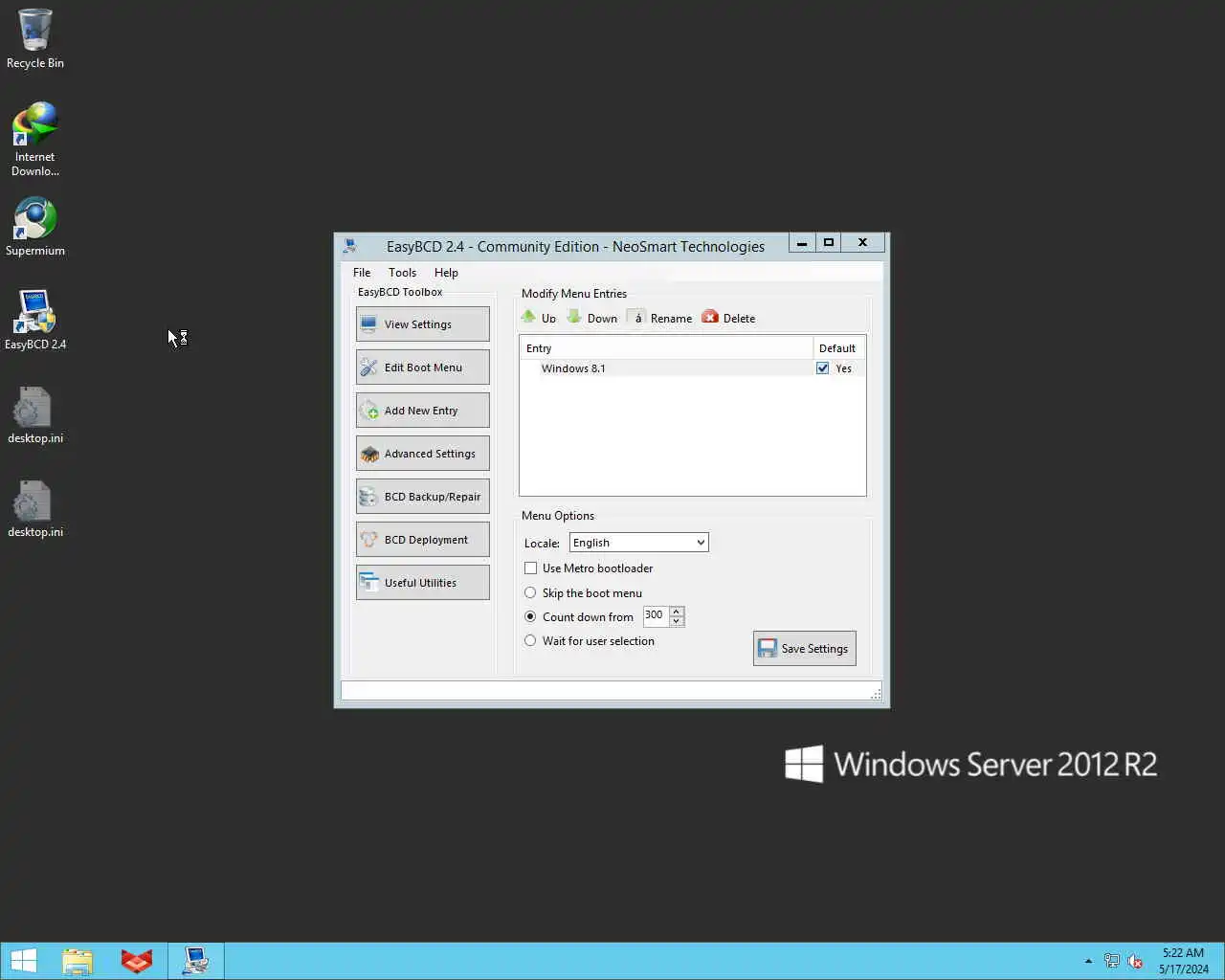Select Count down from radio button
This screenshot has height=980, width=1225.
tap(530, 616)
